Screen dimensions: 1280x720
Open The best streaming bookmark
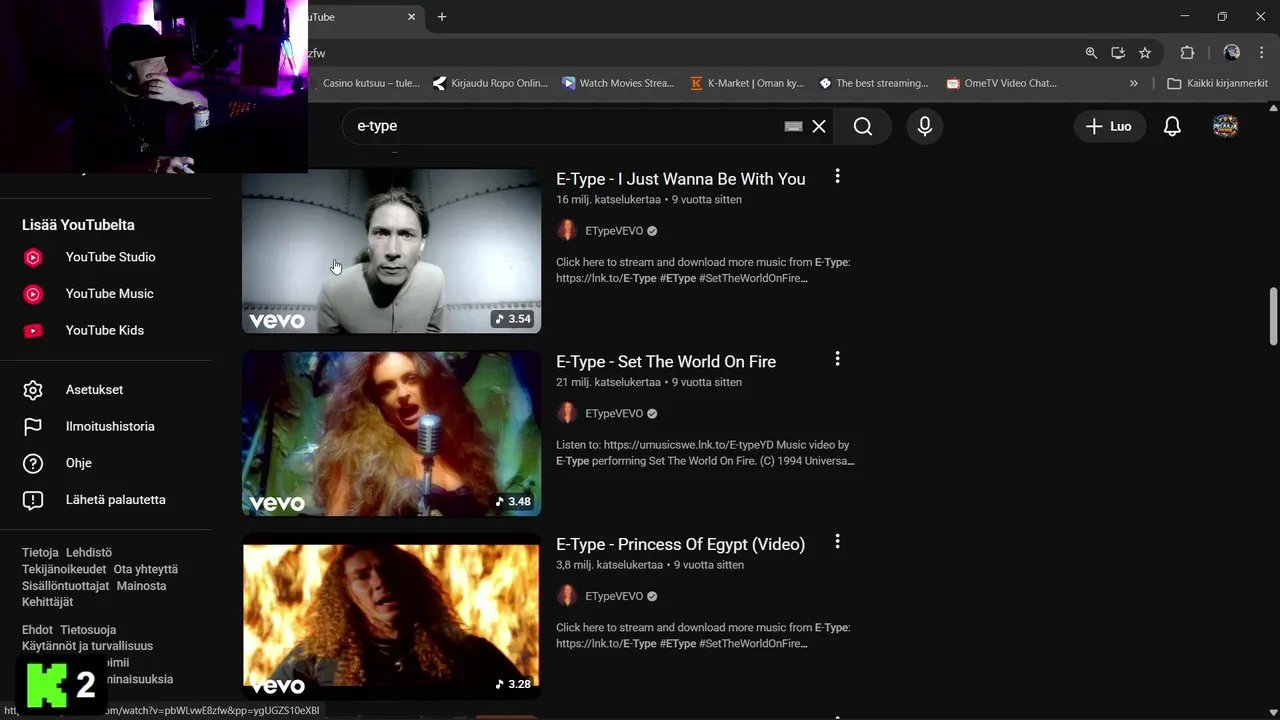pos(873,83)
